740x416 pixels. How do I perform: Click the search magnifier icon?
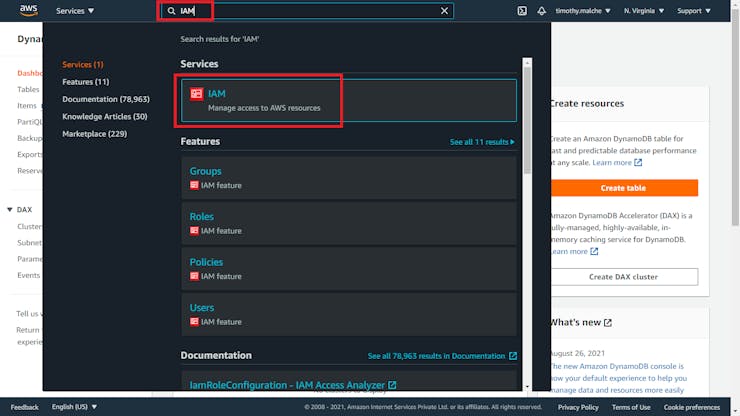(171, 11)
